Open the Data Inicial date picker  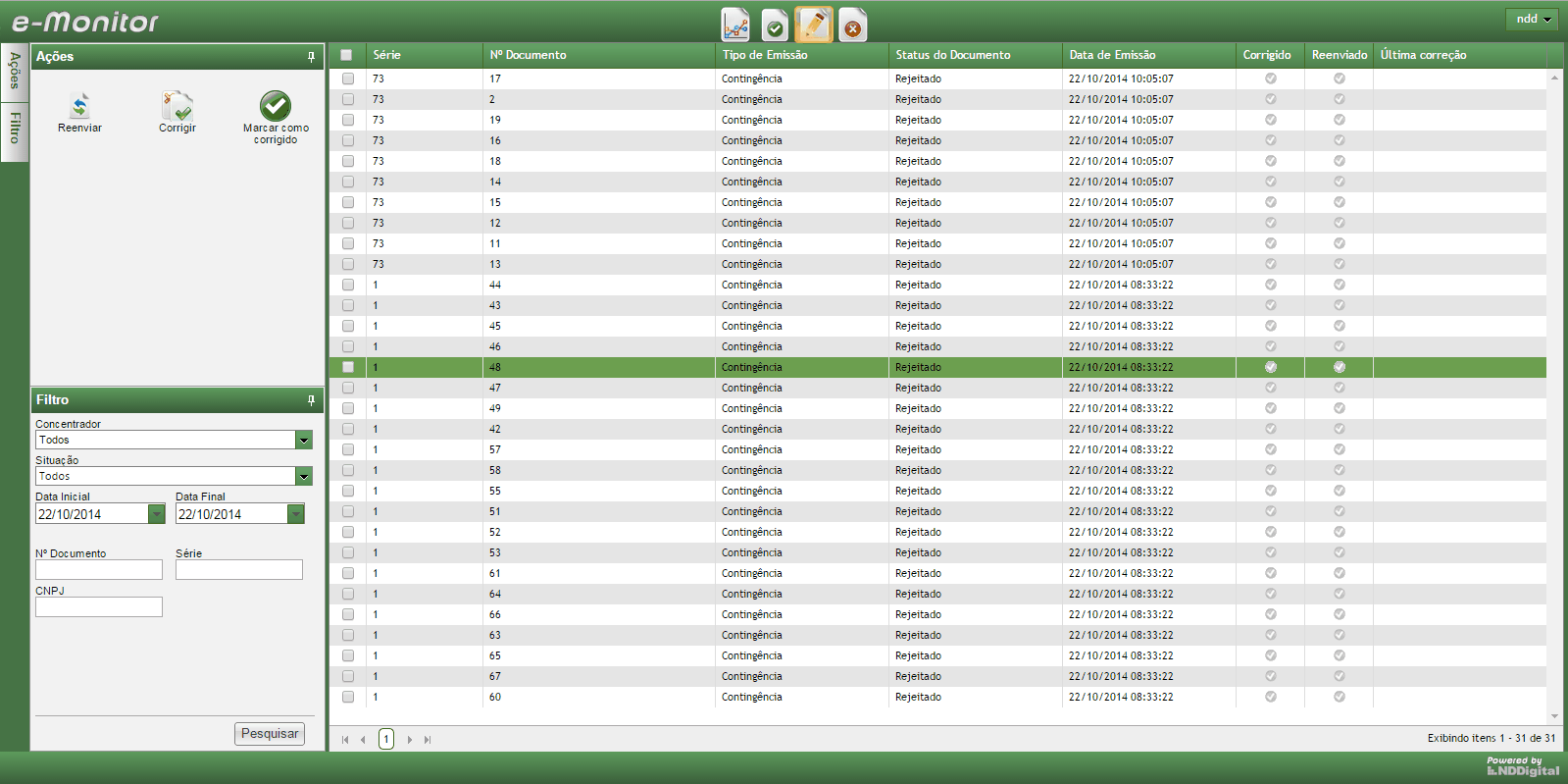point(156,514)
